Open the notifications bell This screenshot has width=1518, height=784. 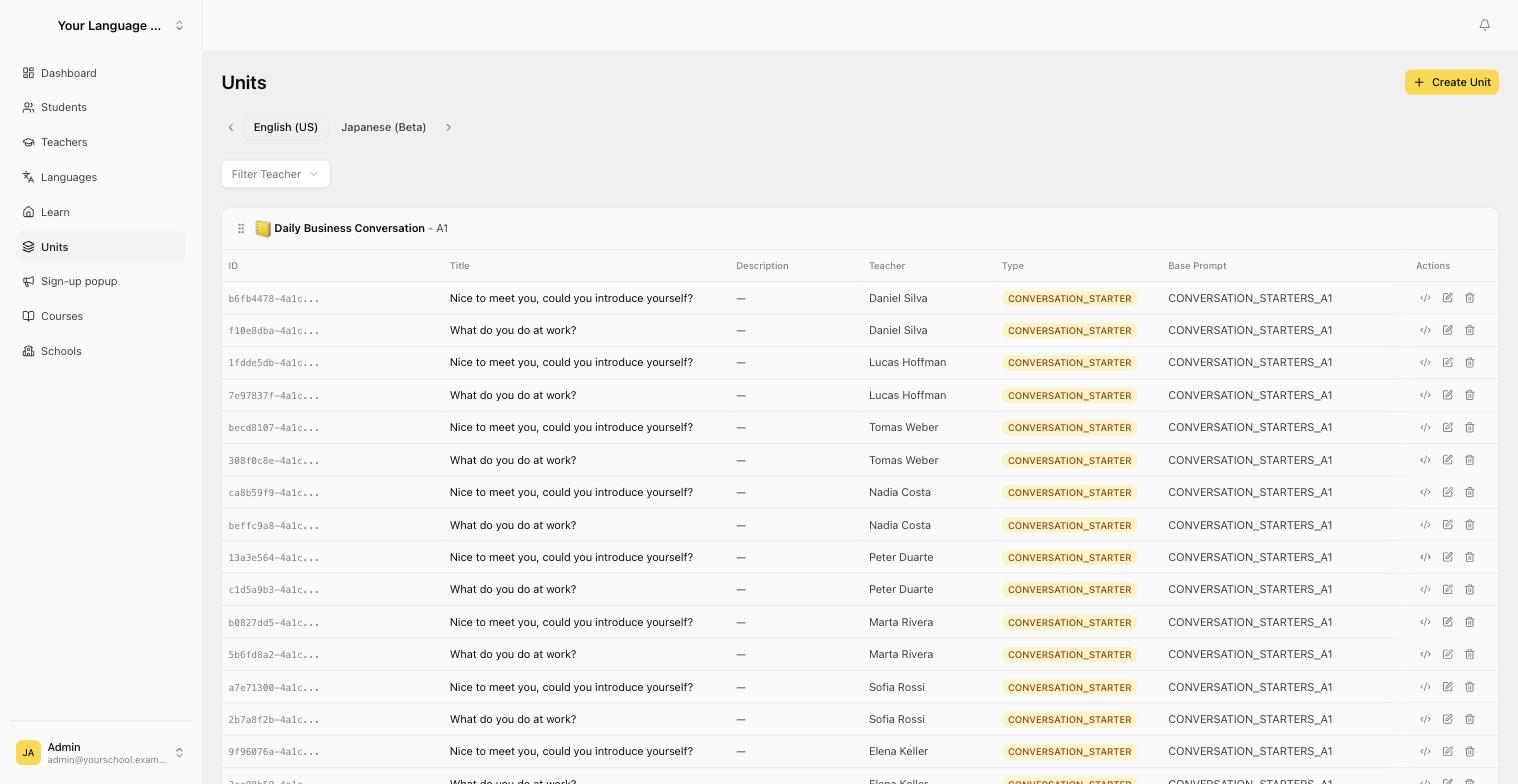tap(1484, 25)
